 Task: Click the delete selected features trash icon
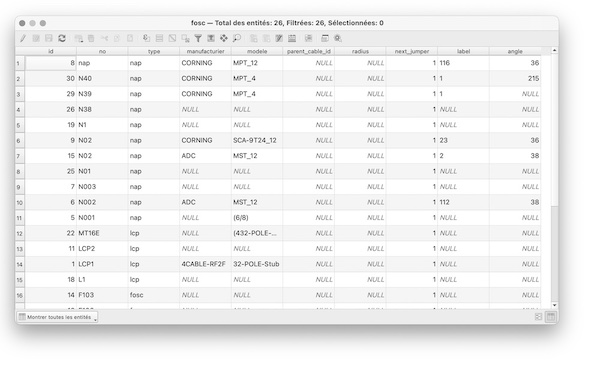91,38
